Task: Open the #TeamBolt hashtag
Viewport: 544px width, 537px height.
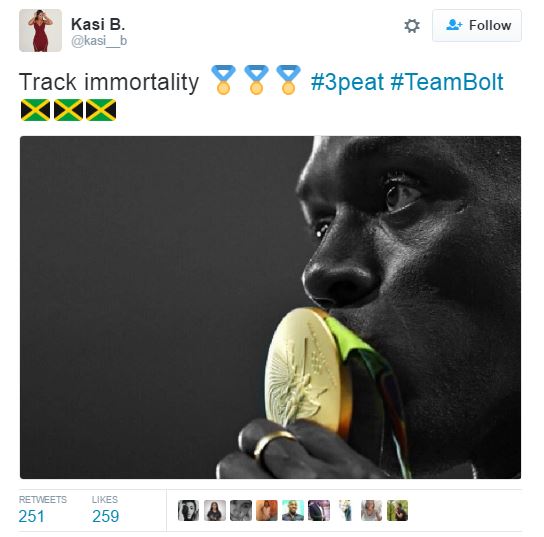Action: (x=447, y=82)
